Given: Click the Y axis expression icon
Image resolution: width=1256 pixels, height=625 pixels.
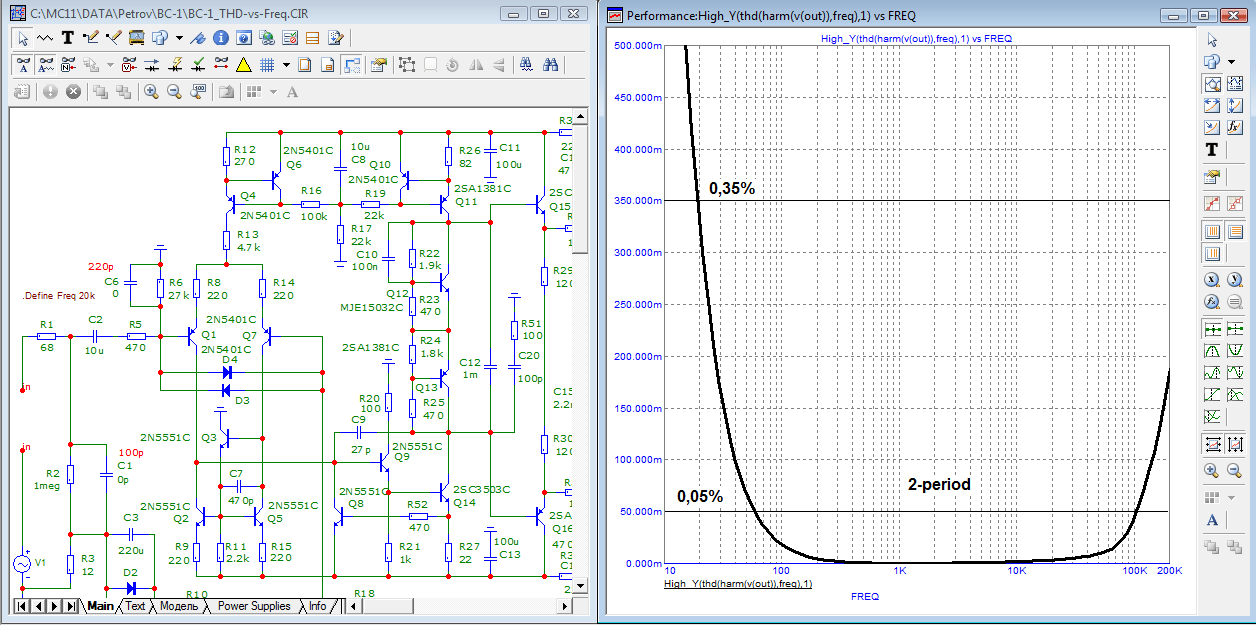Looking at the screenshot, I should pos(1235,279).
